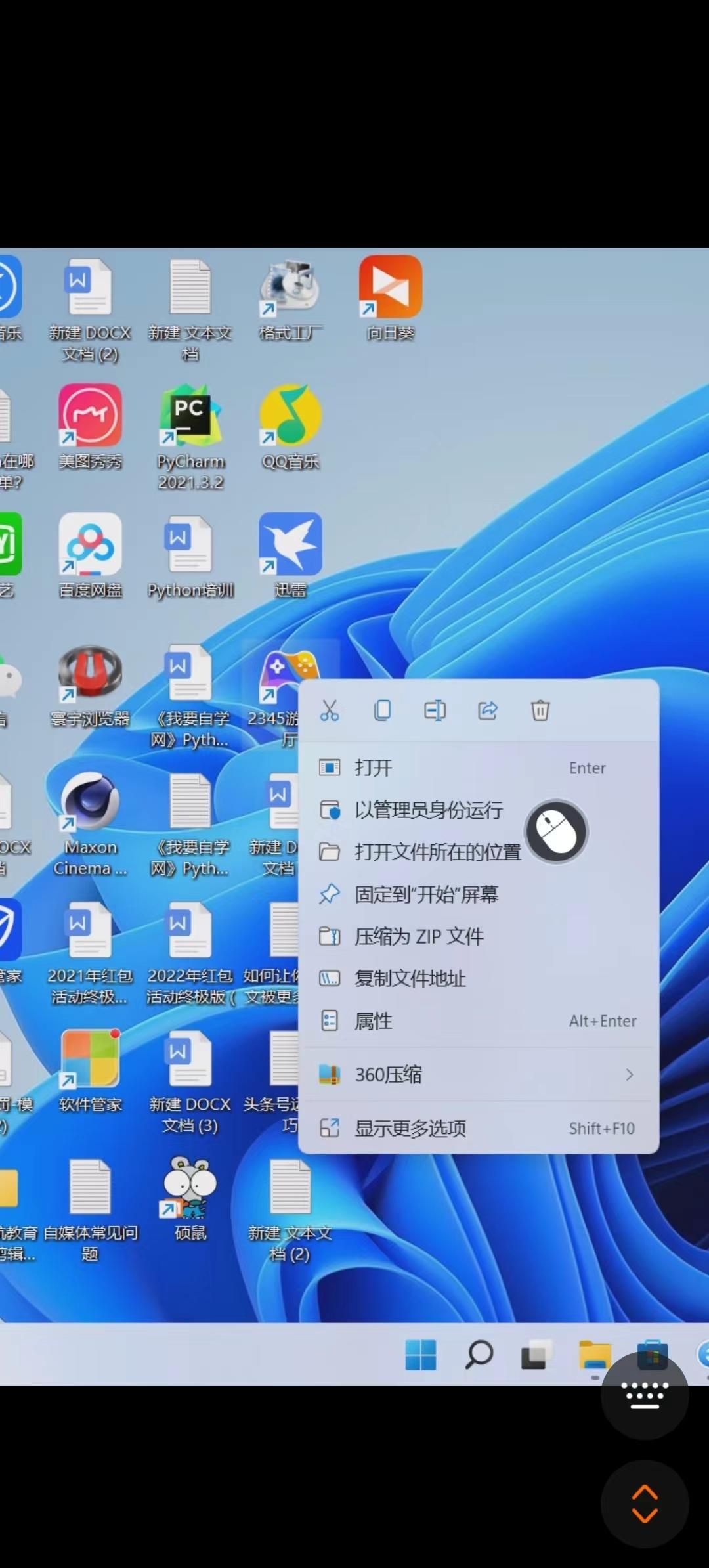Tap the orange up-down arrows button
The height and width of the screenshot is (1568, 709).
(x=644, y=1503)
